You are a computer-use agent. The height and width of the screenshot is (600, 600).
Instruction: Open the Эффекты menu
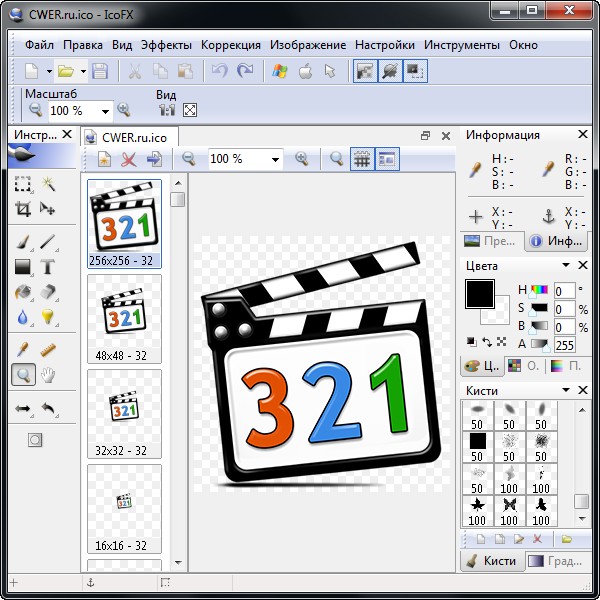pos(166,45)
